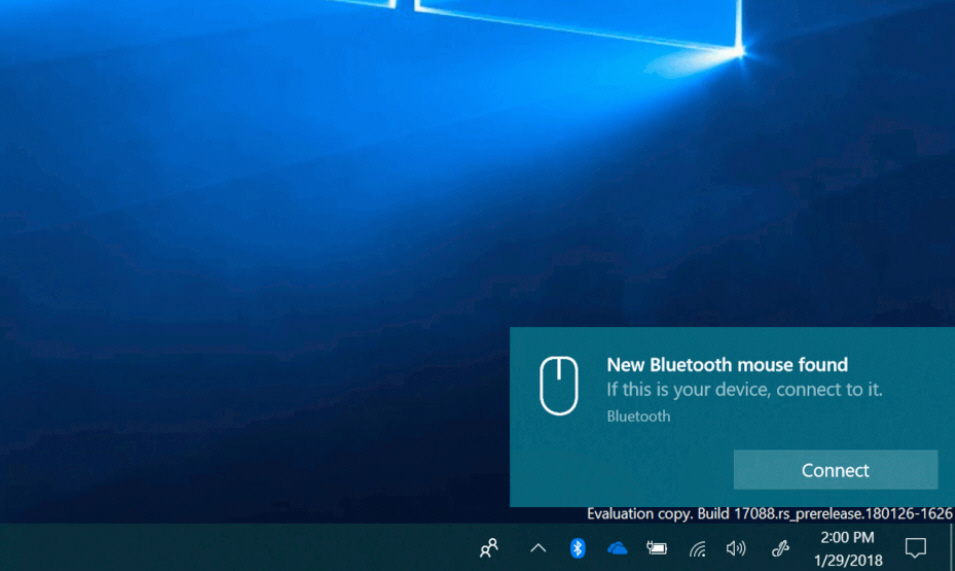955x571 pixels.
Task: Click the 'New Bluetooth mouse found' title
Action: (727, 365)
